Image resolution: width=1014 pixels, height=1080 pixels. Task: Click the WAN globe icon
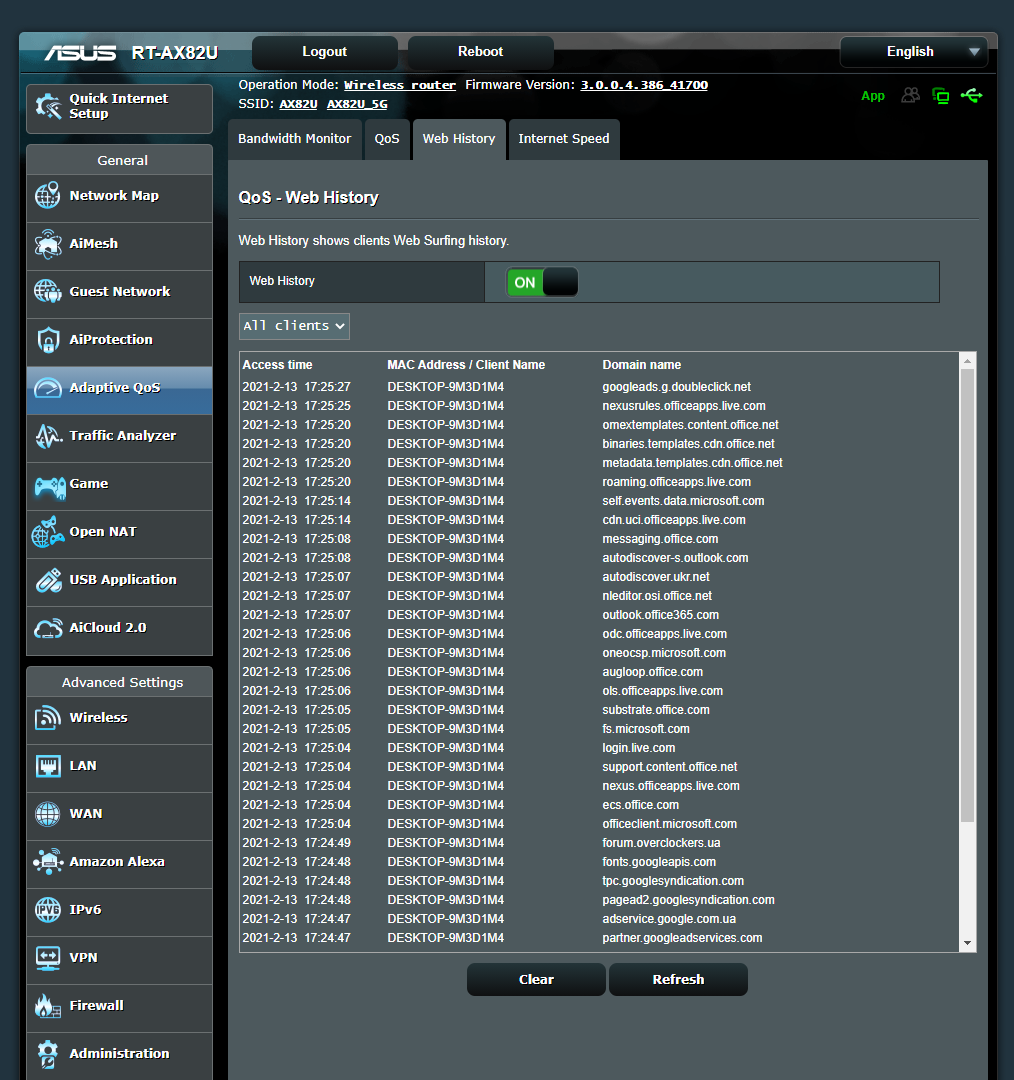(x=48, y=814)
